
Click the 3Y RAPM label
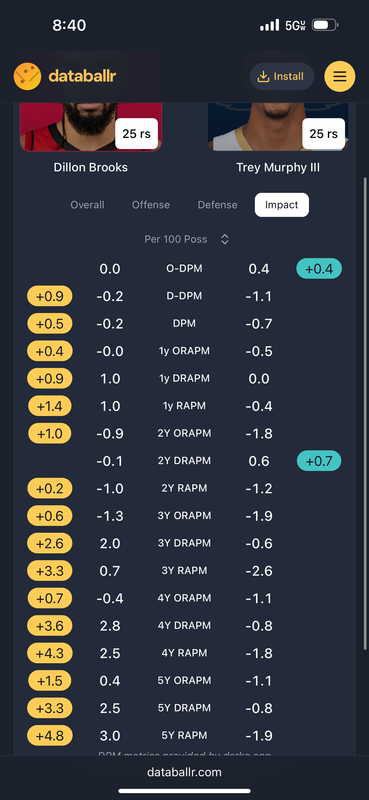[x=184, y=571]
